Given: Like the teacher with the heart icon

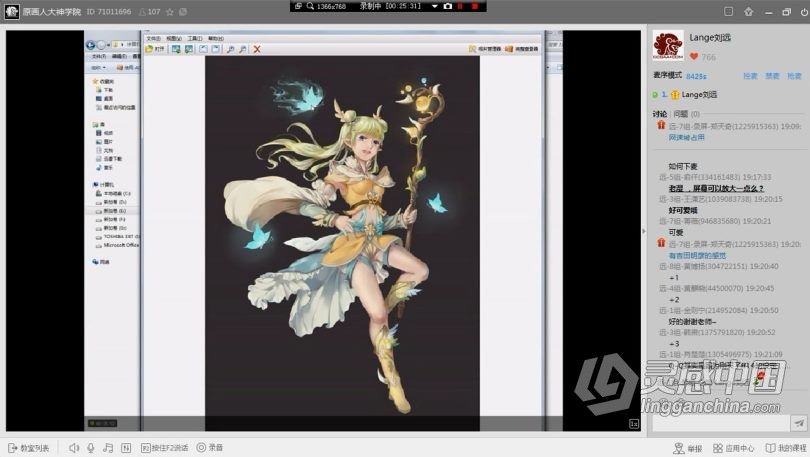Looking at the screenshot, I should click(x=694, y=57).
